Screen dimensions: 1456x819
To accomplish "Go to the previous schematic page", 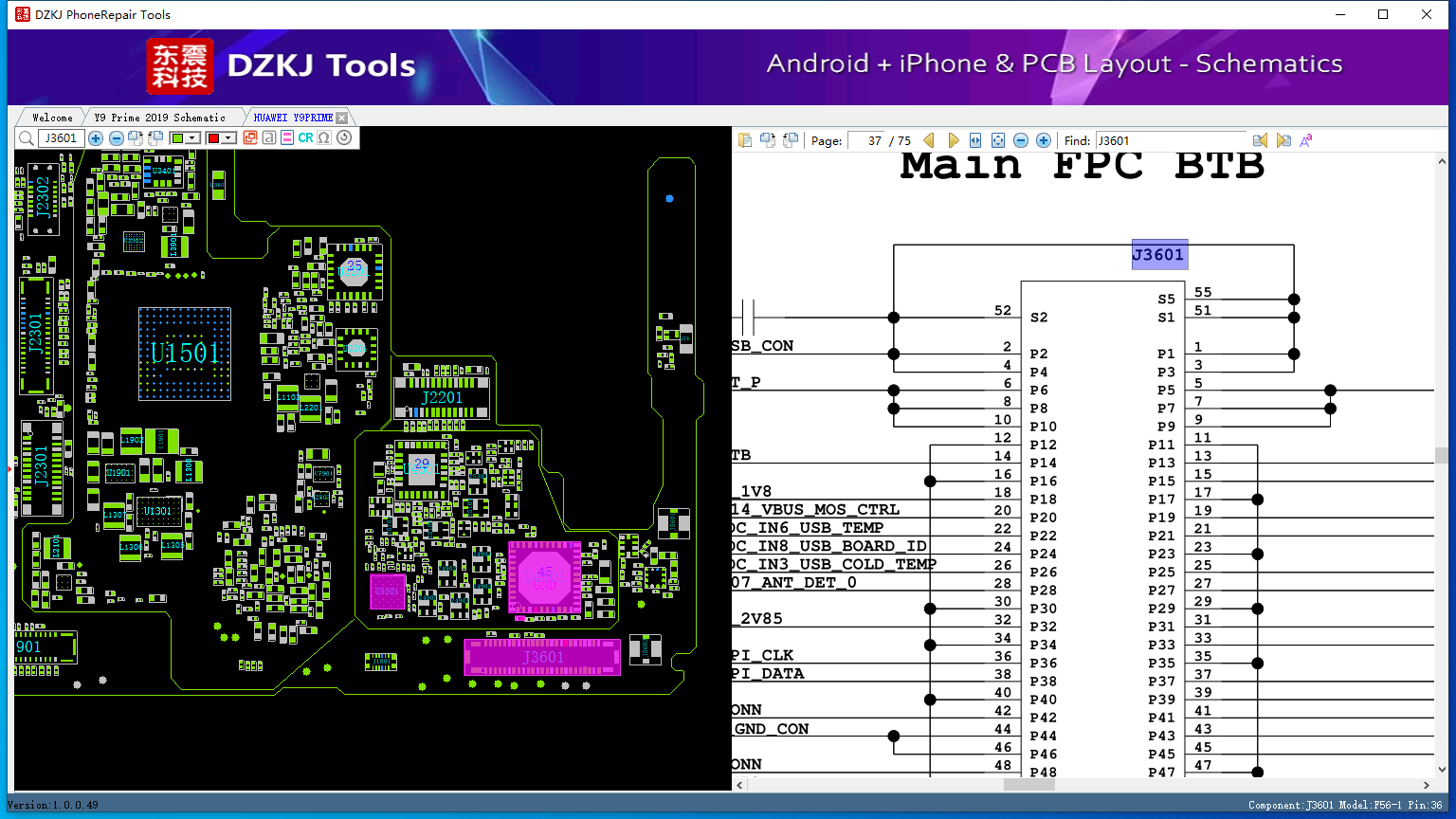I will click(x=929, y=140).
